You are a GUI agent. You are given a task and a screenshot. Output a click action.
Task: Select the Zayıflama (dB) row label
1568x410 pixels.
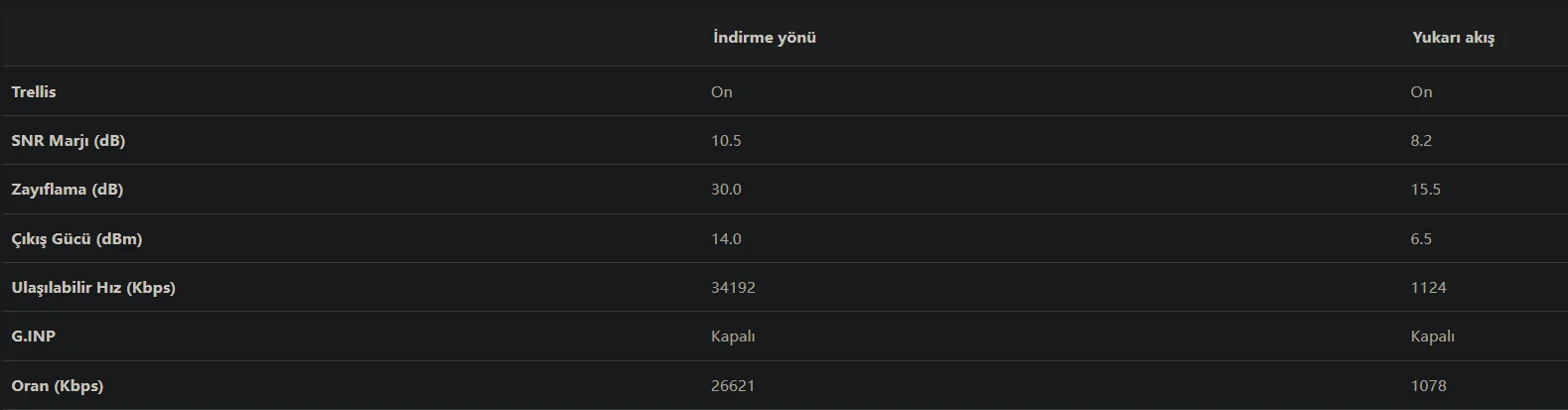[68, 190]
